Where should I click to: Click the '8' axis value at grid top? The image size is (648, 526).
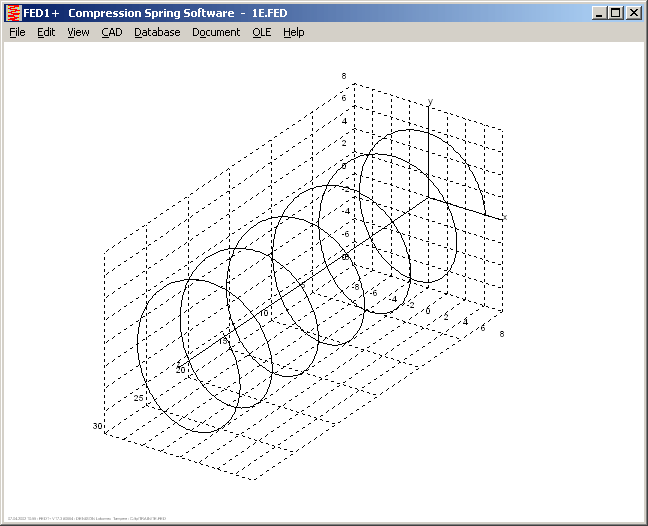[343, 76]
